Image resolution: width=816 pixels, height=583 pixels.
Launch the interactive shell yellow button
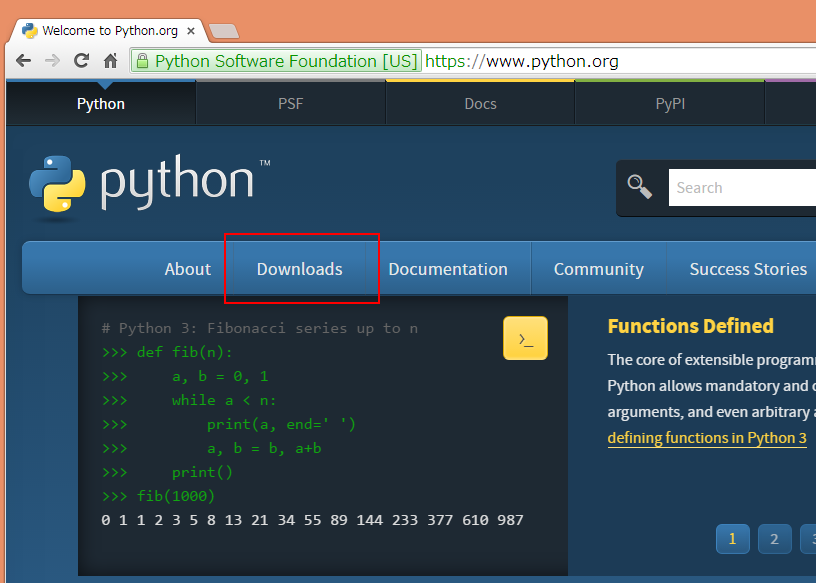point(525,338)
